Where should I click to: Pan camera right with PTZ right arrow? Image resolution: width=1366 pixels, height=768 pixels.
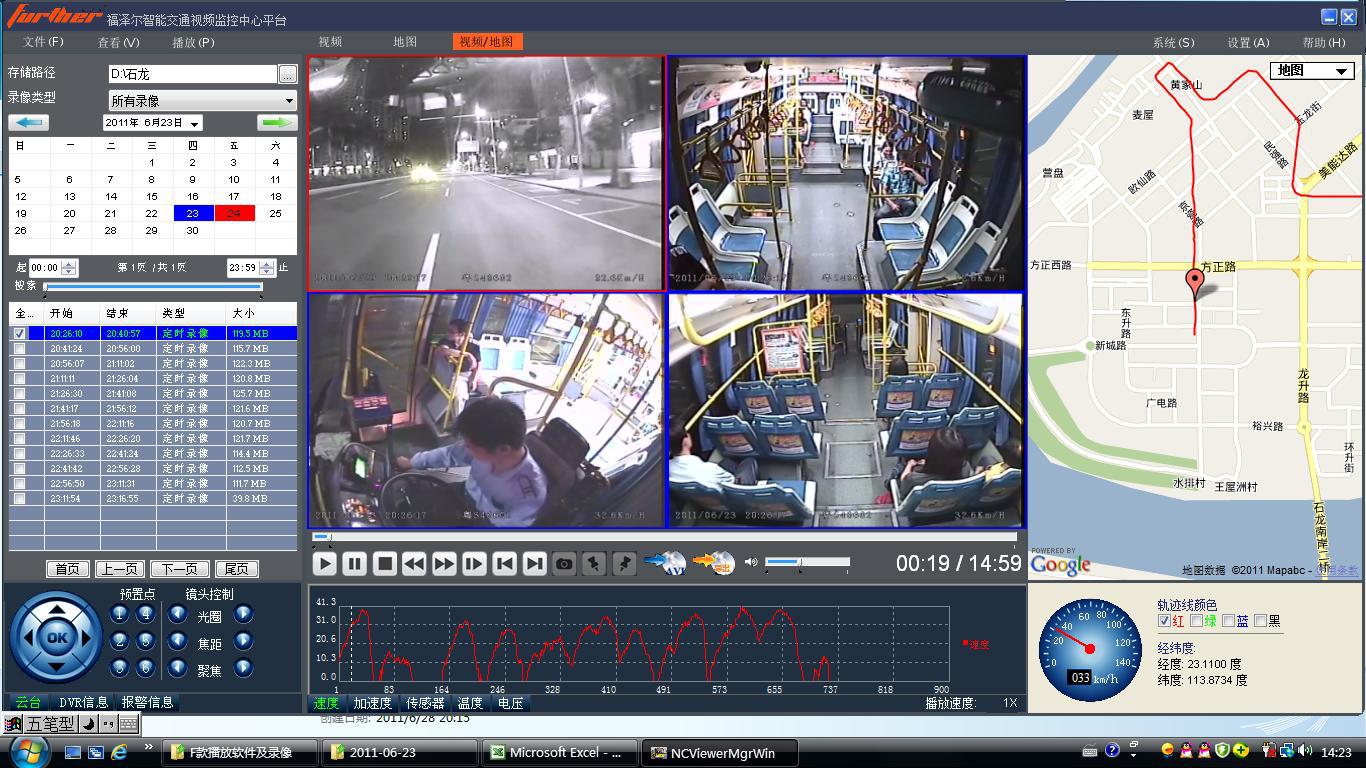pos(87,637)
